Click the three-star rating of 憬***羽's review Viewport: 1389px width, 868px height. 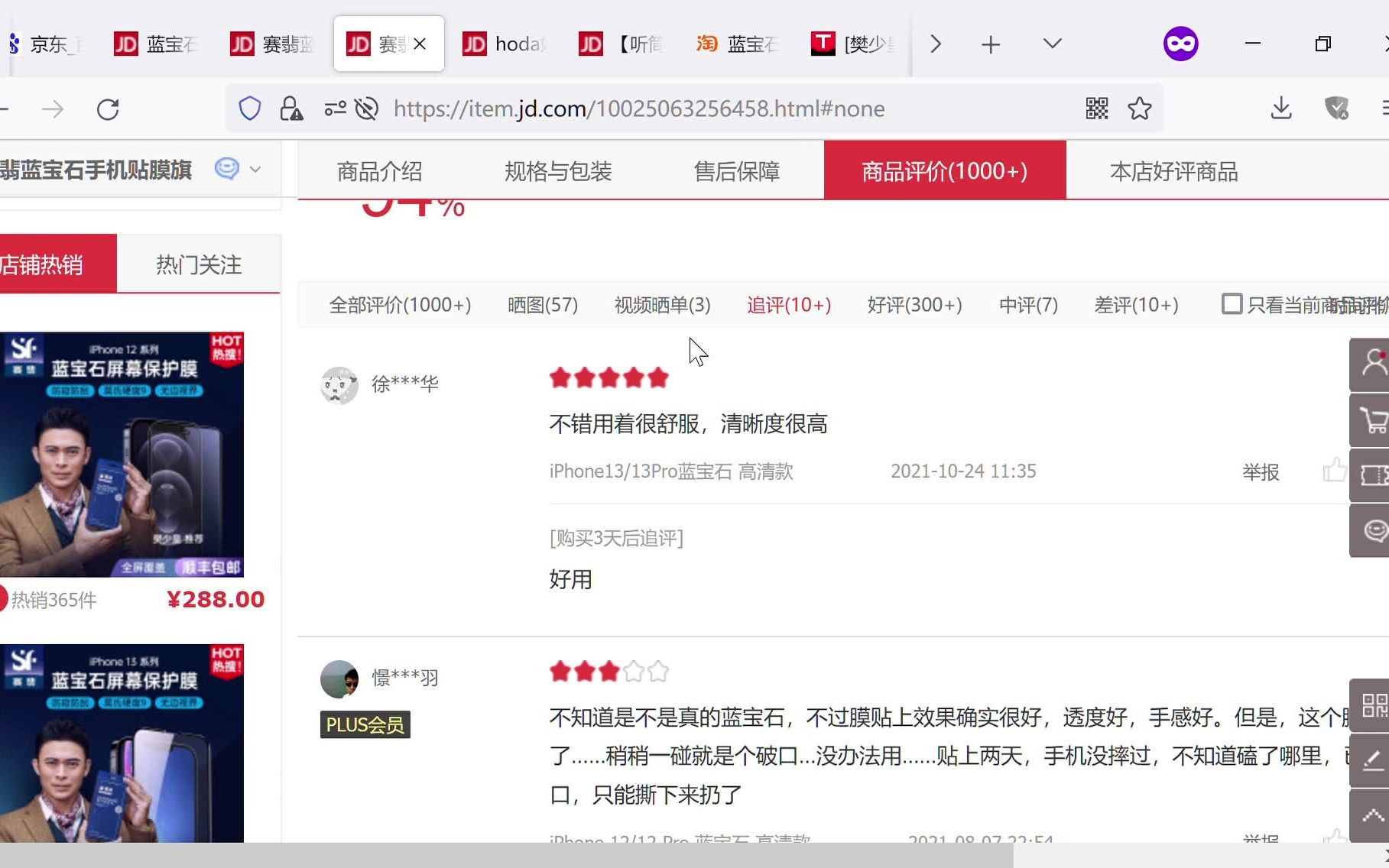coord(609,672)
